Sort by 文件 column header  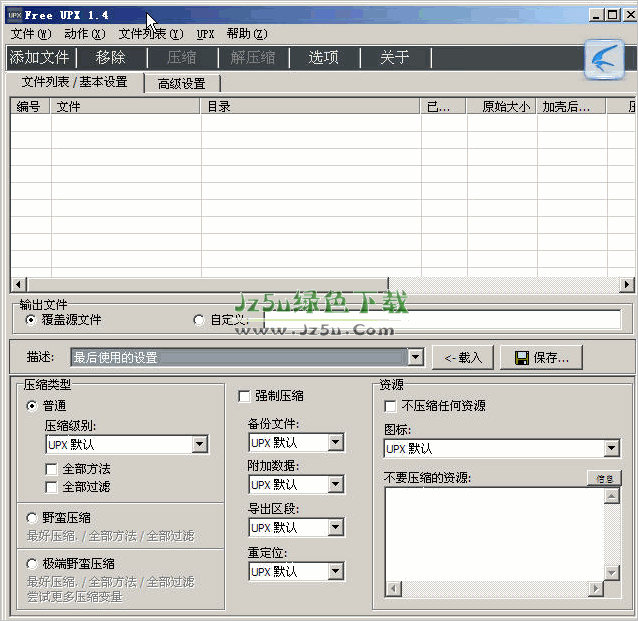pos(126,107)
